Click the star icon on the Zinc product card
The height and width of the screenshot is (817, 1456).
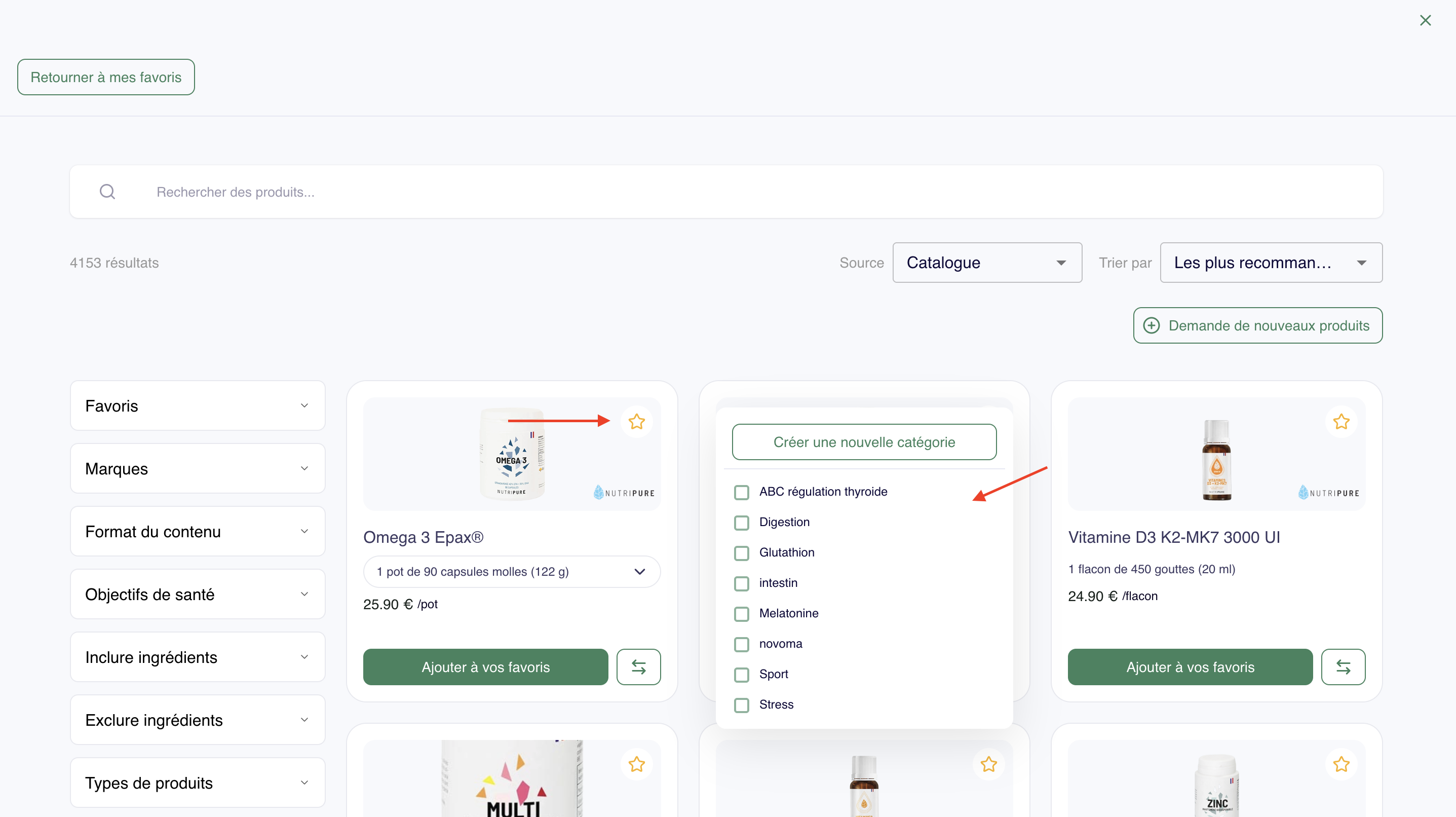tap(1340, 764)
